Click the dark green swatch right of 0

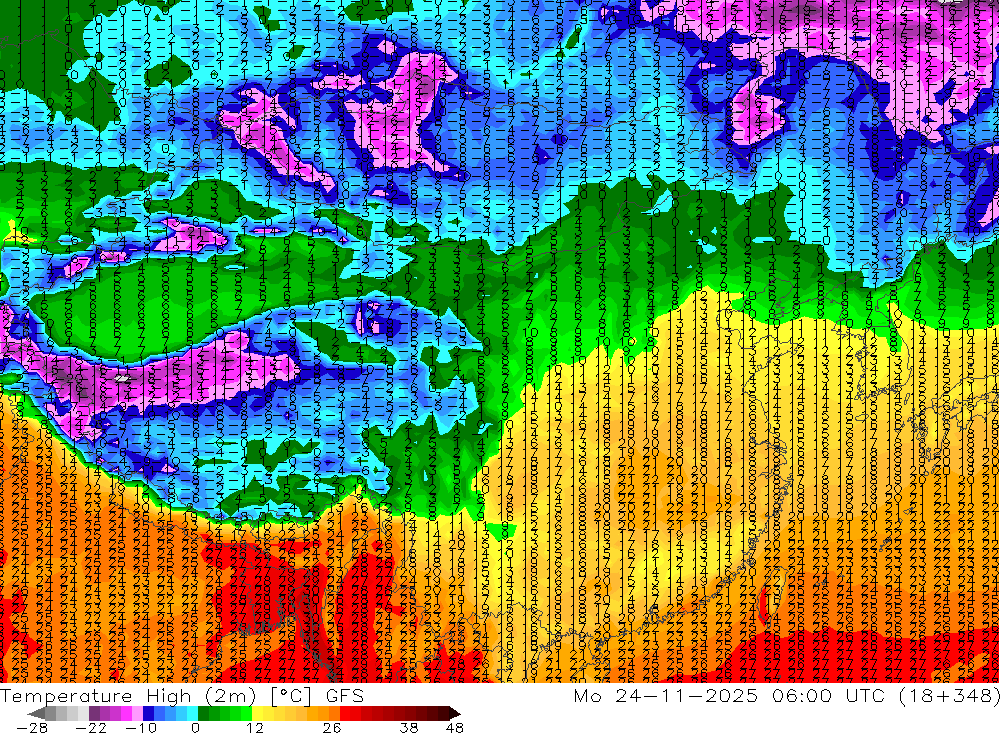pos(203,713)
